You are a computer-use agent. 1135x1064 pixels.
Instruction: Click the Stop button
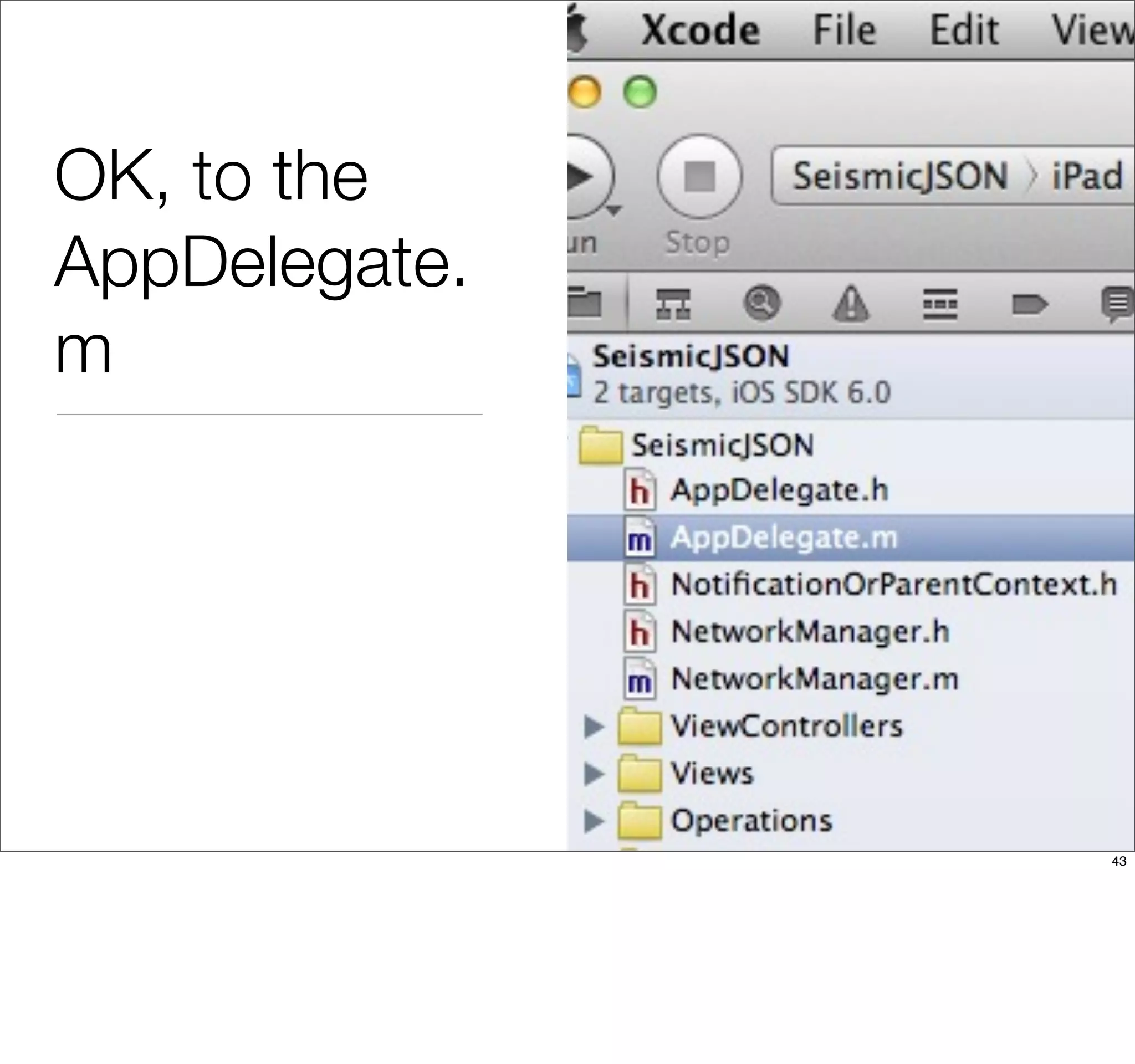pyautogui.click(x=699, y=176)
